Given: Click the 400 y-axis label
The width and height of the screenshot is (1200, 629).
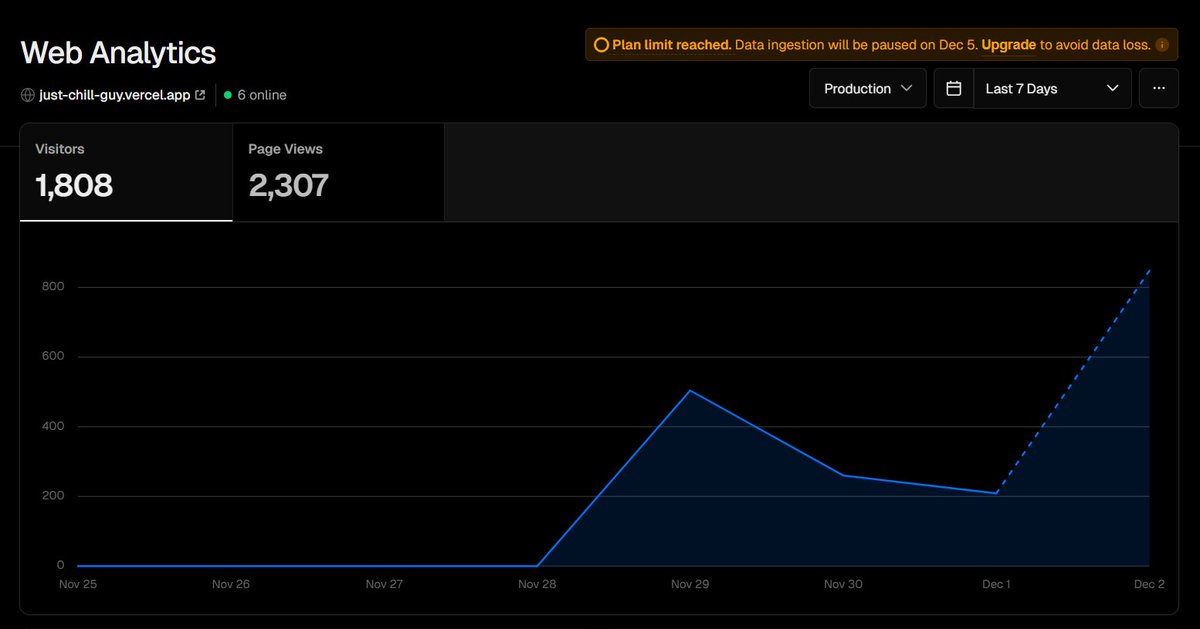Looking at the screenshot, I should pos(53,427).
